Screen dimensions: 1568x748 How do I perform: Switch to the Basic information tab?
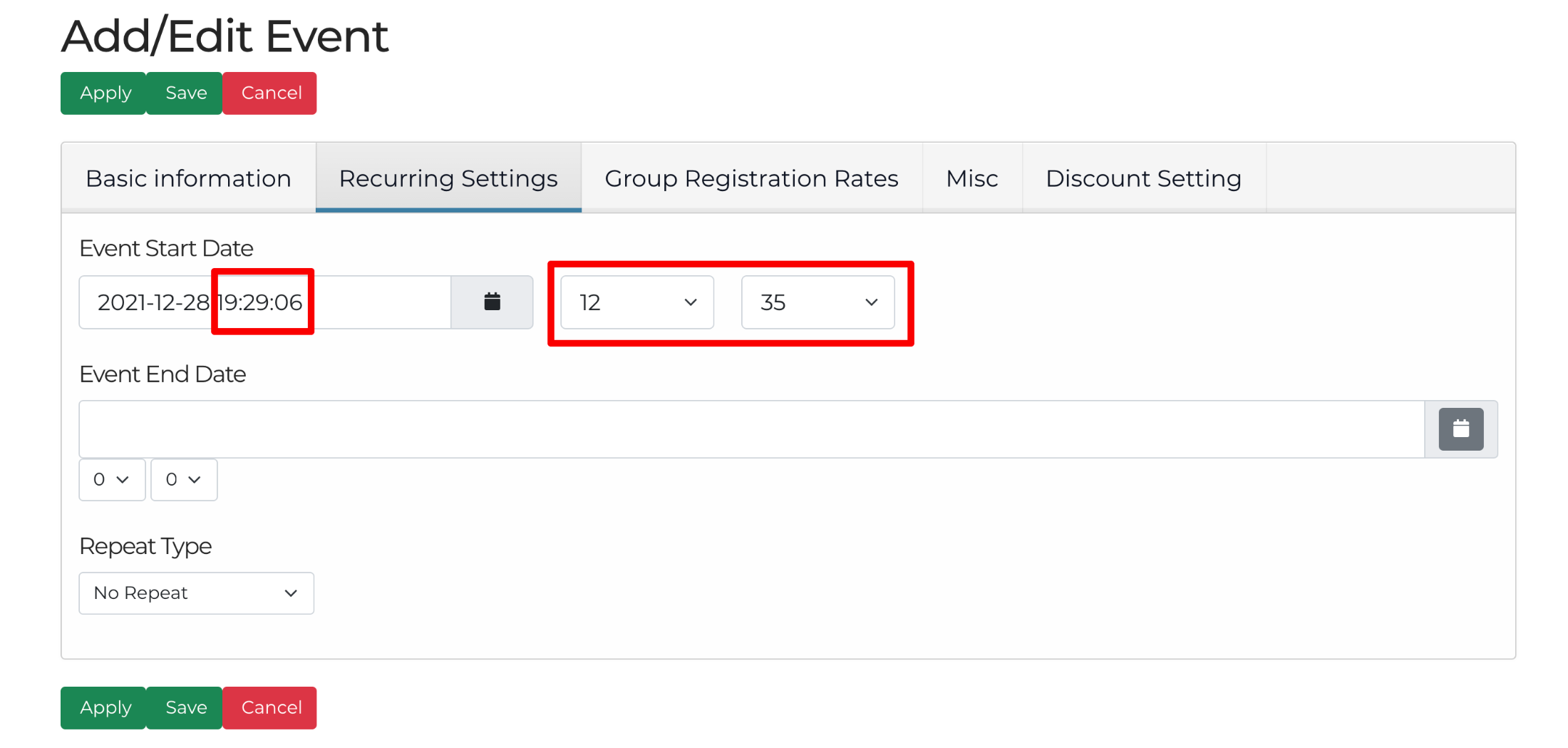pos(188,178)
